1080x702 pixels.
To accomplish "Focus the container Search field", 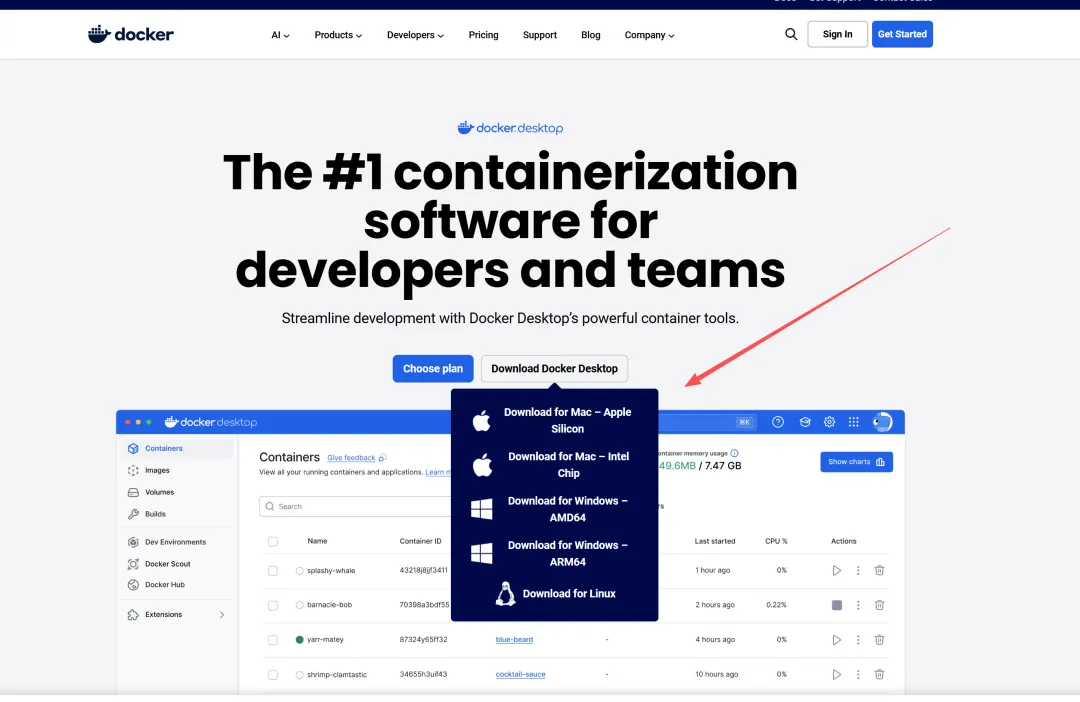I will tap(355, 506).
